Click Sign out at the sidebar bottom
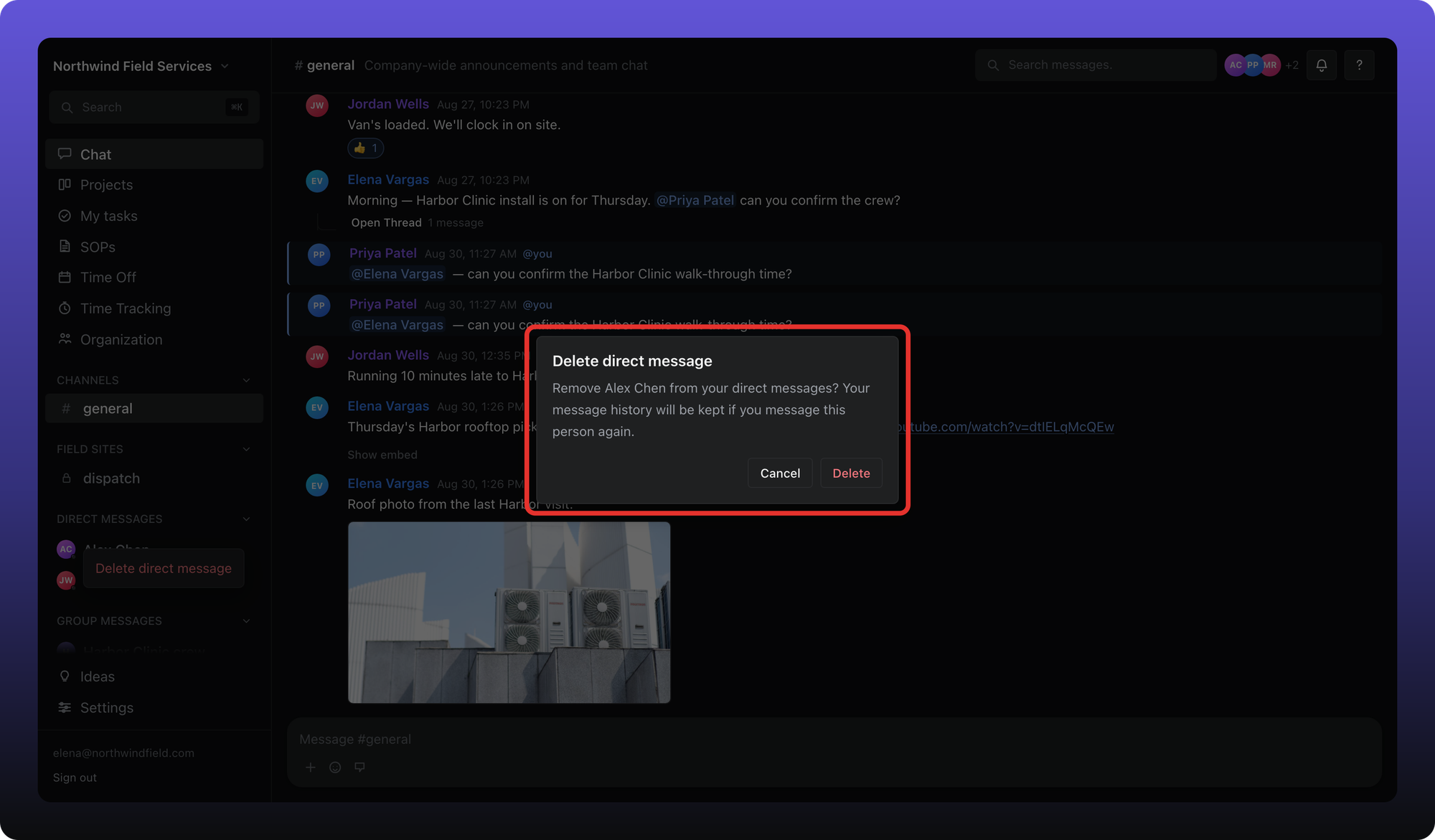 [x=75, y=778]
